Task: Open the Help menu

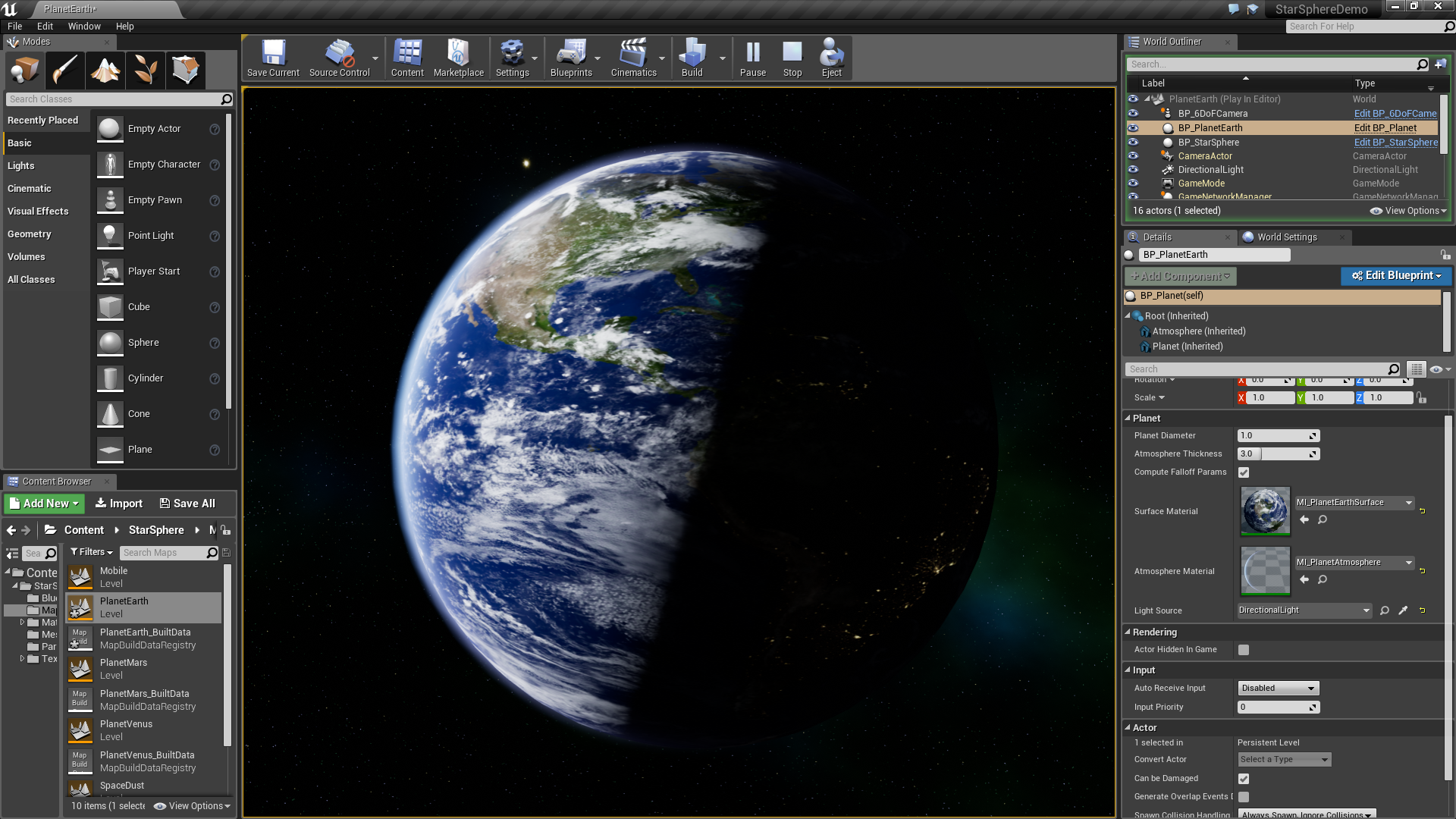Action: tap(124, 26)
